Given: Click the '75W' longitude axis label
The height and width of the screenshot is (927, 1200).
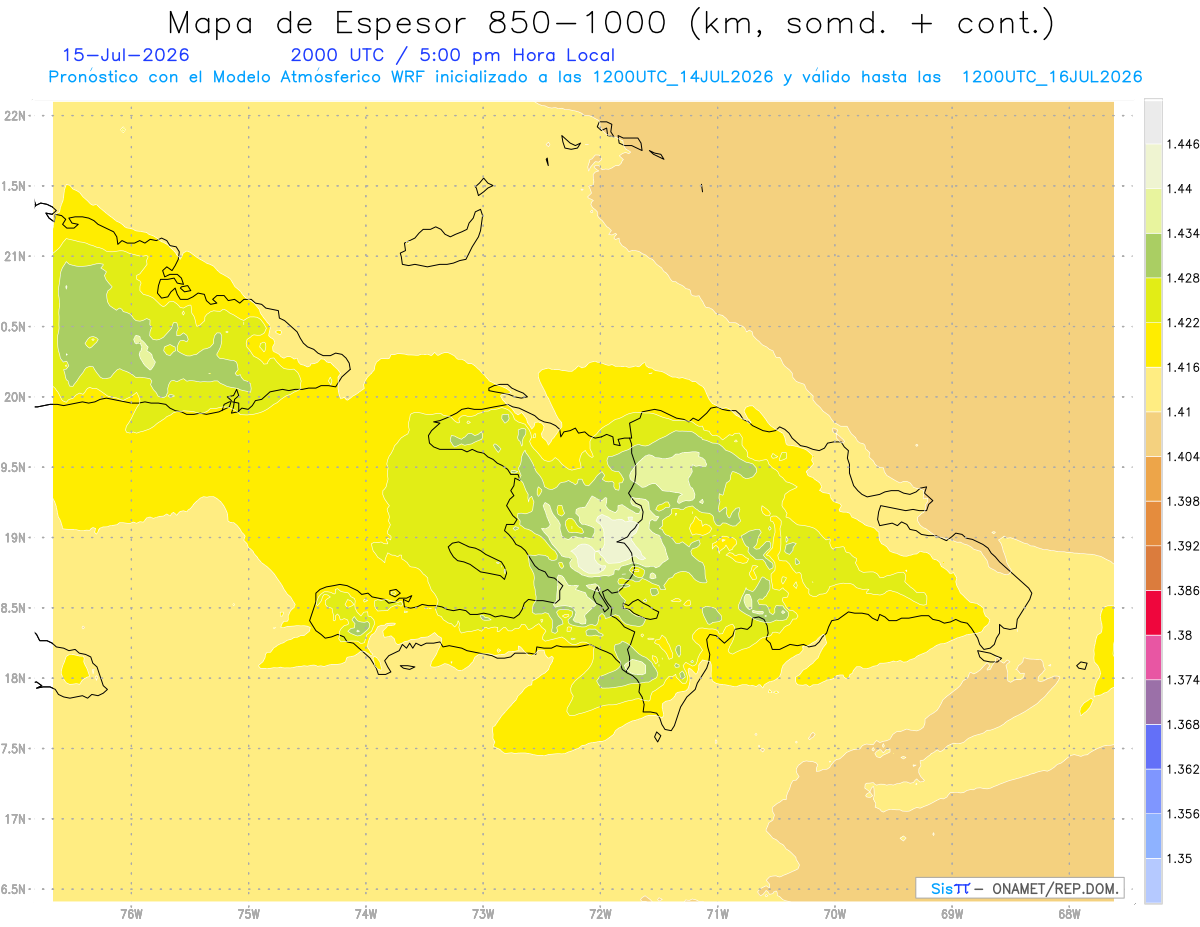Looking at the screenshot, I should click(249, 914).
